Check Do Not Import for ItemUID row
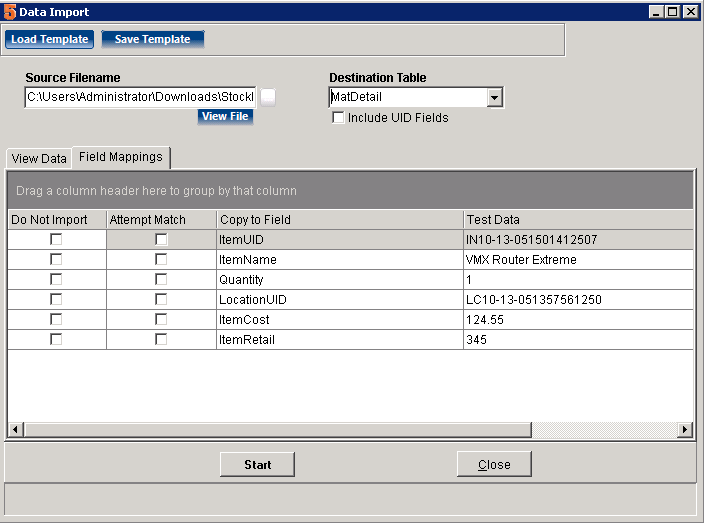 coord(56,239)
